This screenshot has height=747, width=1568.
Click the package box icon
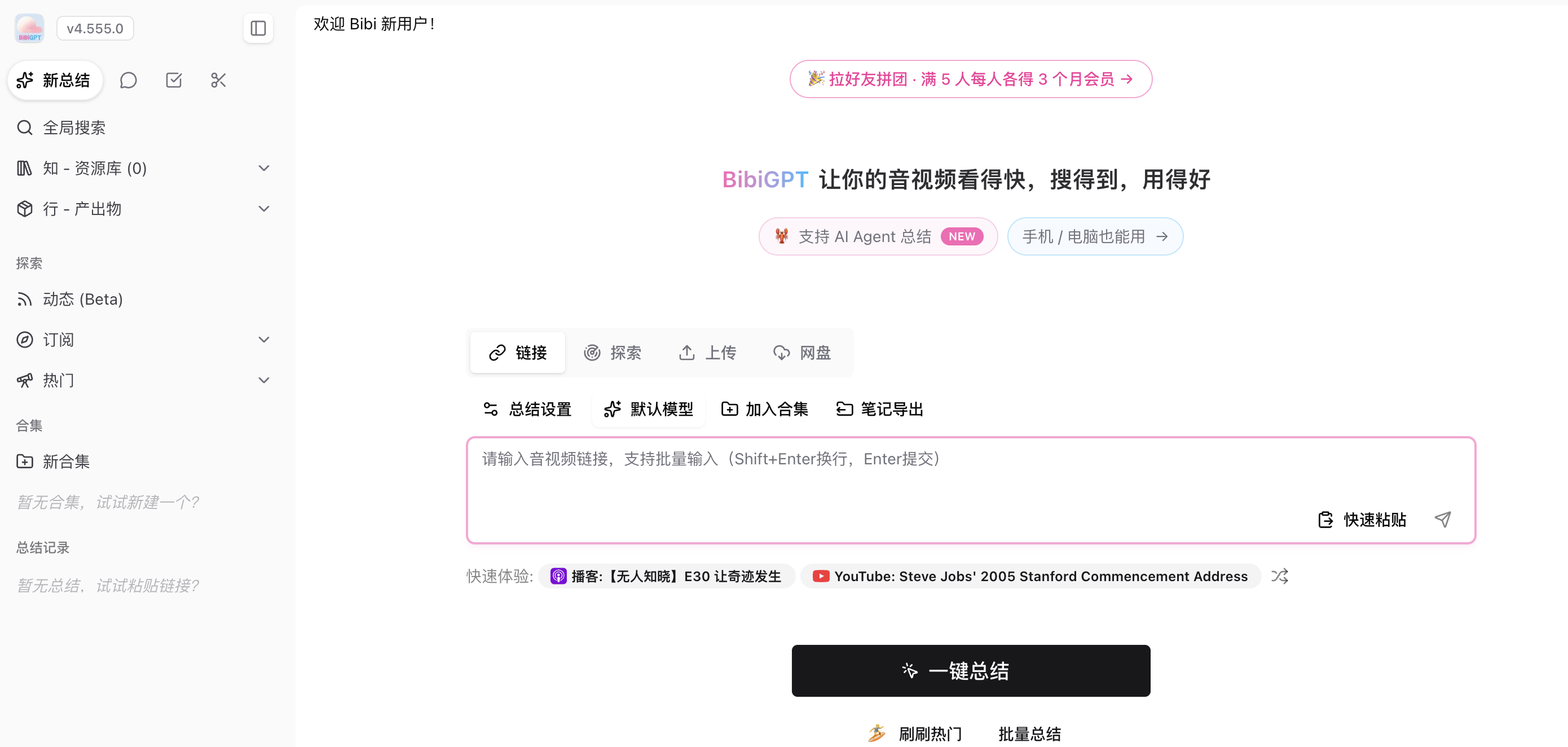pos(24,209)
